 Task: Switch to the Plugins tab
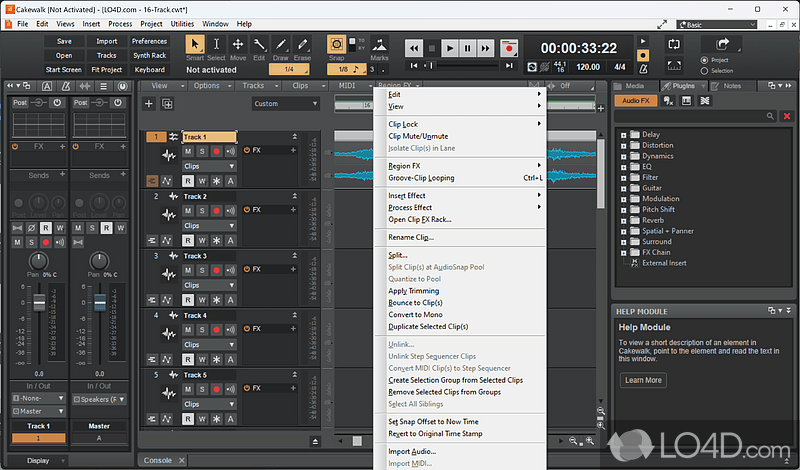point(683,86)
